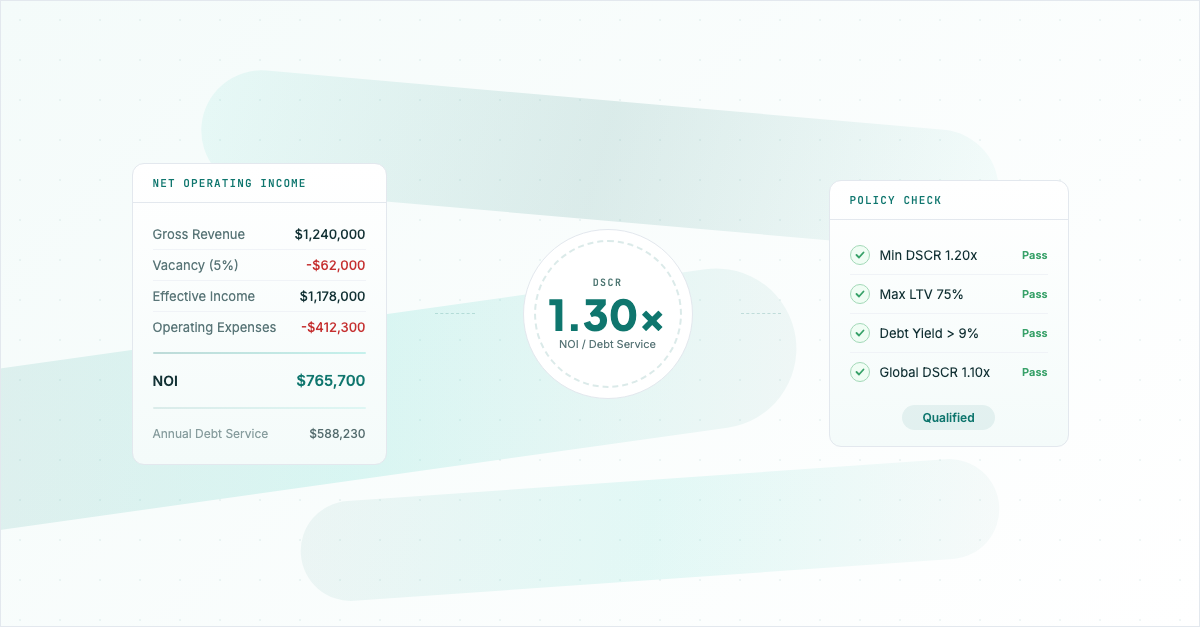Click the Global DSCR 1.10x check icon
Viewport: 1200px width, 627px height.
pyautogui.click(x=859, y=372)
